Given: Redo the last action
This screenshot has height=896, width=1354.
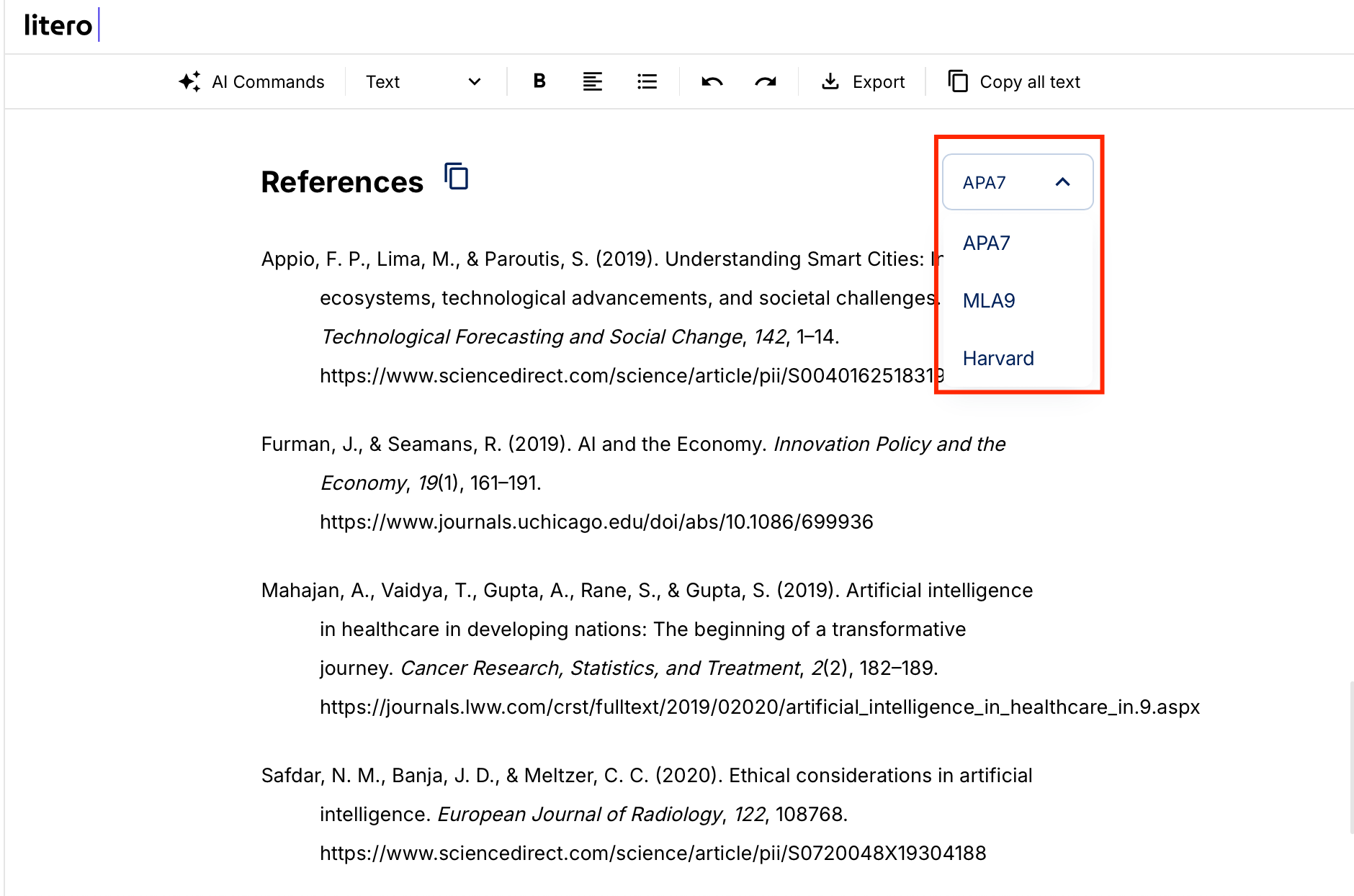Looking at the screenshot, I should (765, 81).
